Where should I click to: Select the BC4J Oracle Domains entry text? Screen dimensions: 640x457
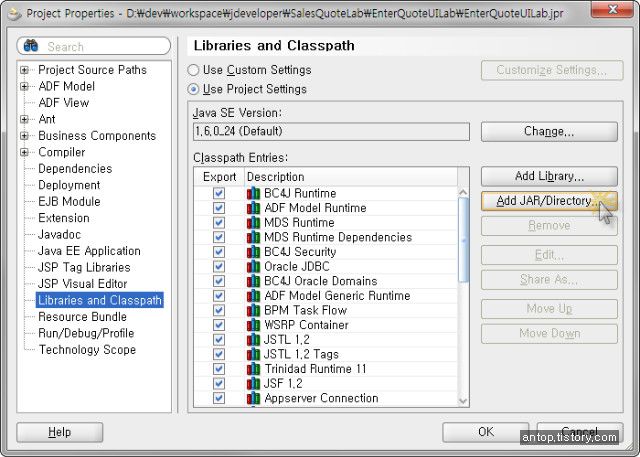[321, 281]
